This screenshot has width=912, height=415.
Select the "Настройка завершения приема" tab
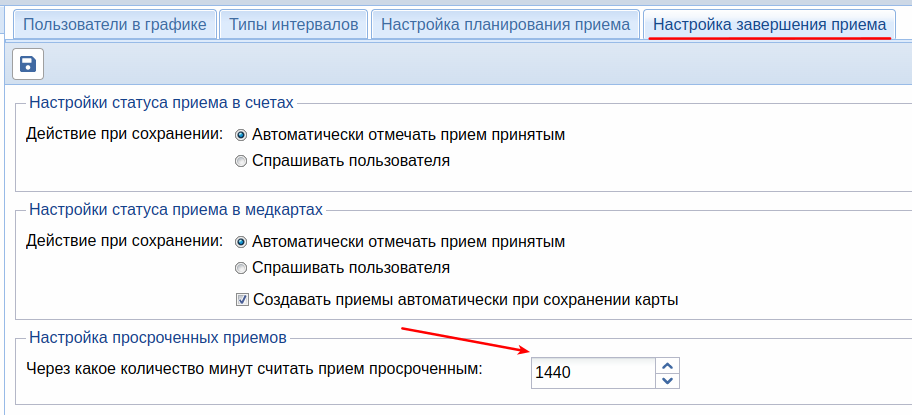tap(769, 23)
